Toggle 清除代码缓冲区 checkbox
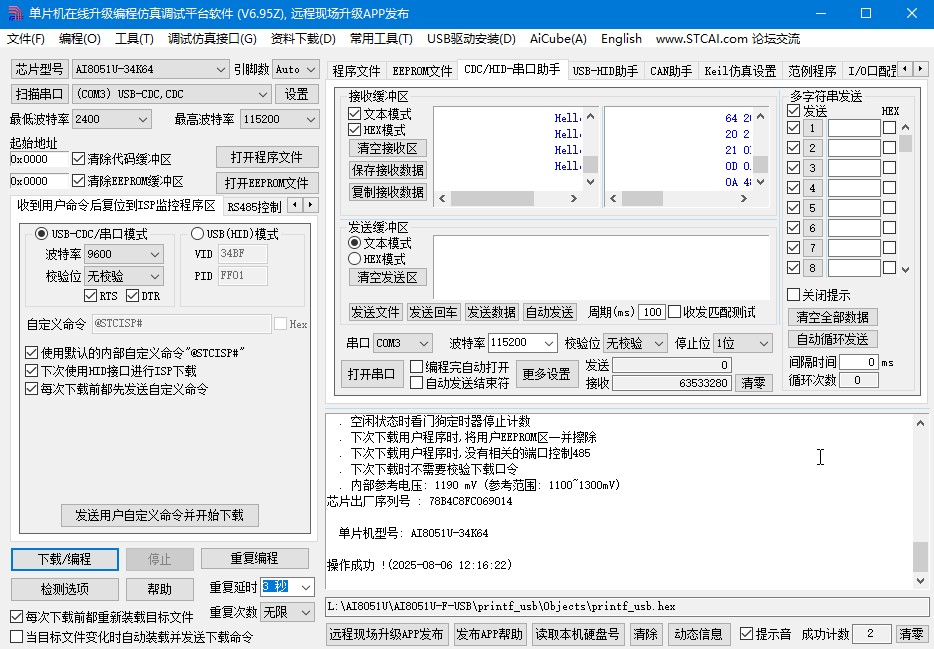The width and height of the screenshot is (934, 649). pyautogui.click(x=78, y=159)
